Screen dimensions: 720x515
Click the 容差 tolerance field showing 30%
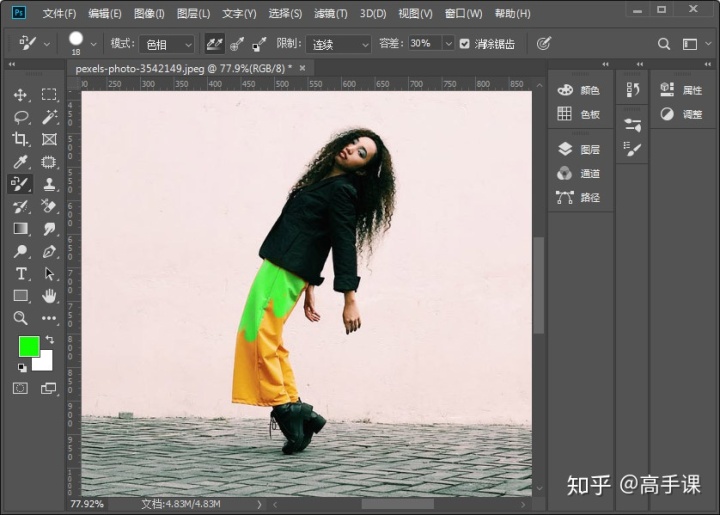[425, 44]
